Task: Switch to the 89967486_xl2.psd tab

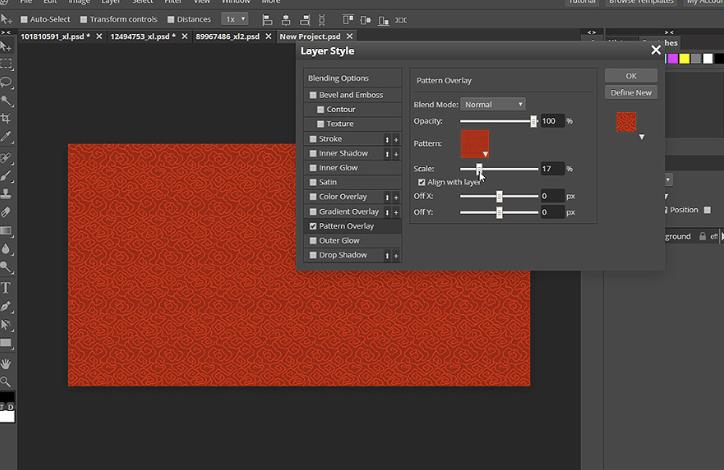Action: pos(226,37)
